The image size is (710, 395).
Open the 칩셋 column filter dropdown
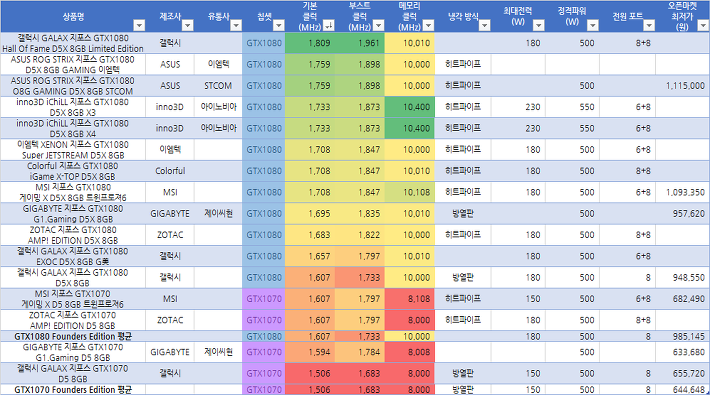coord(279,25)
